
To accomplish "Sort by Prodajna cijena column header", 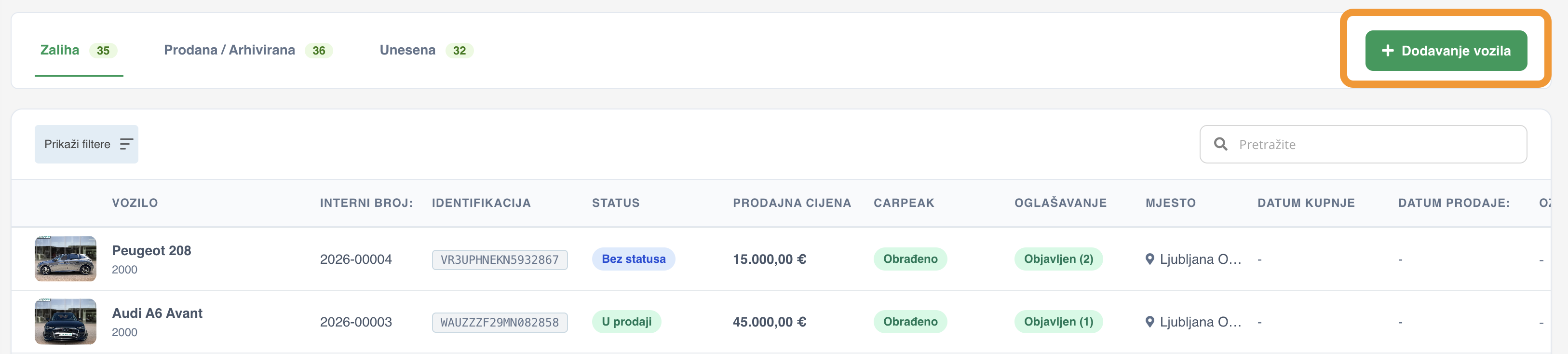I will tap(791, 203).
